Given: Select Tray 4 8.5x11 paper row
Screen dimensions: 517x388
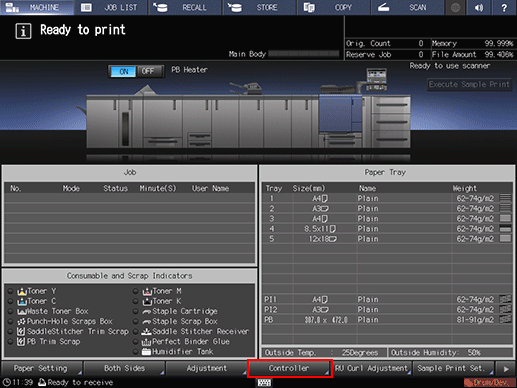Looking at the screenshot, I should (x=387, y=229).
